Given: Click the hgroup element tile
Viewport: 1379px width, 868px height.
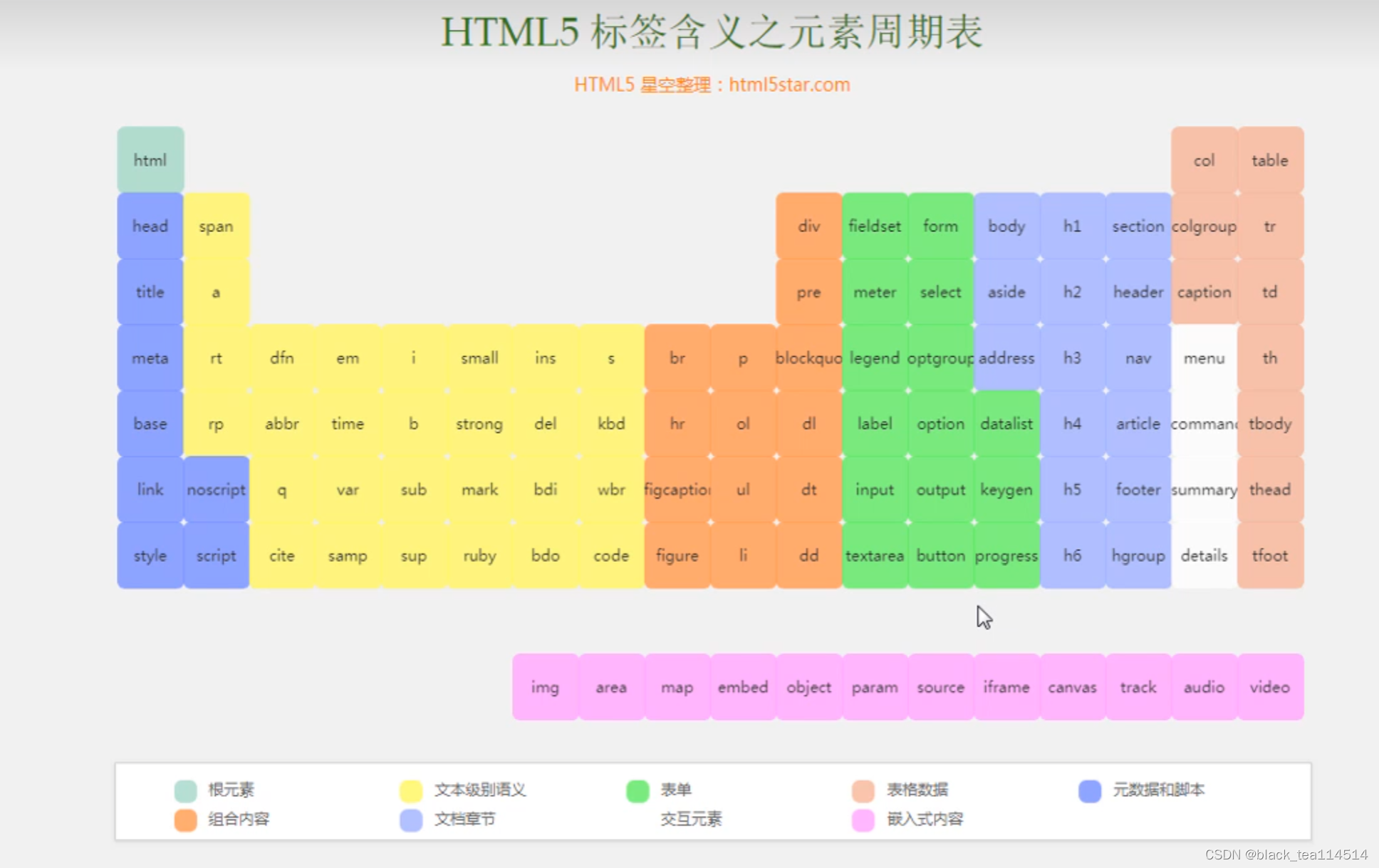Looking at the screenshot, I should click(x=1138, y=555).
